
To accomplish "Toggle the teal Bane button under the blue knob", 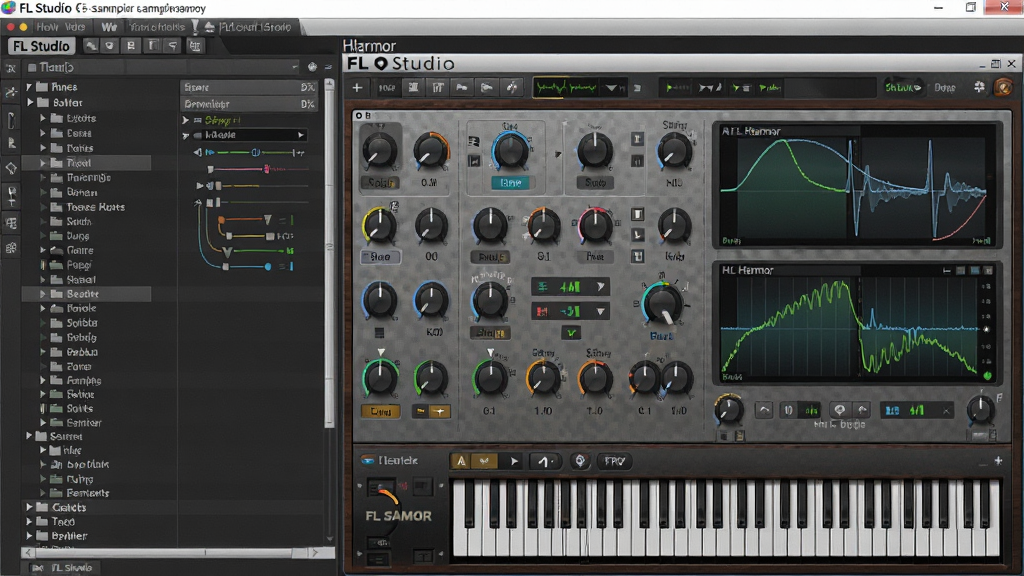I will pos(510,183).
